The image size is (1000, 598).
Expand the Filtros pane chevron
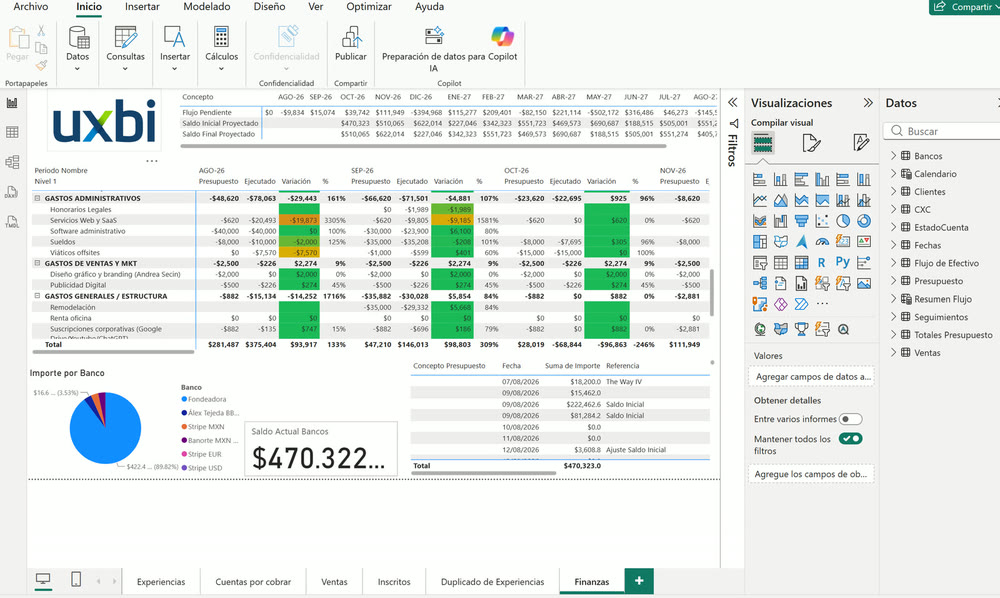[x=733, y=103]
